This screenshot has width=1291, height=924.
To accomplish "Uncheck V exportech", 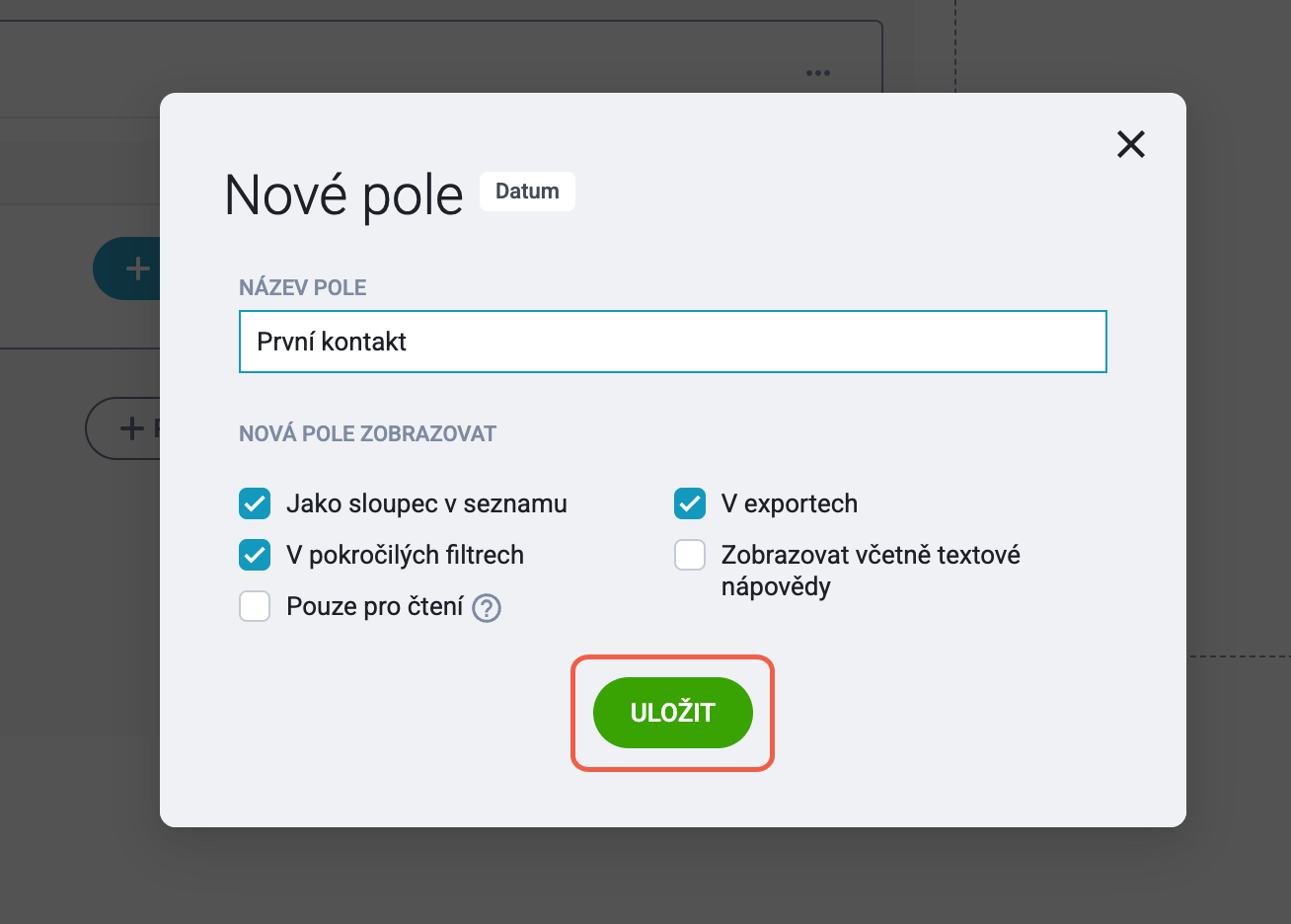I will pyautogui.click(x=690, y=503).
